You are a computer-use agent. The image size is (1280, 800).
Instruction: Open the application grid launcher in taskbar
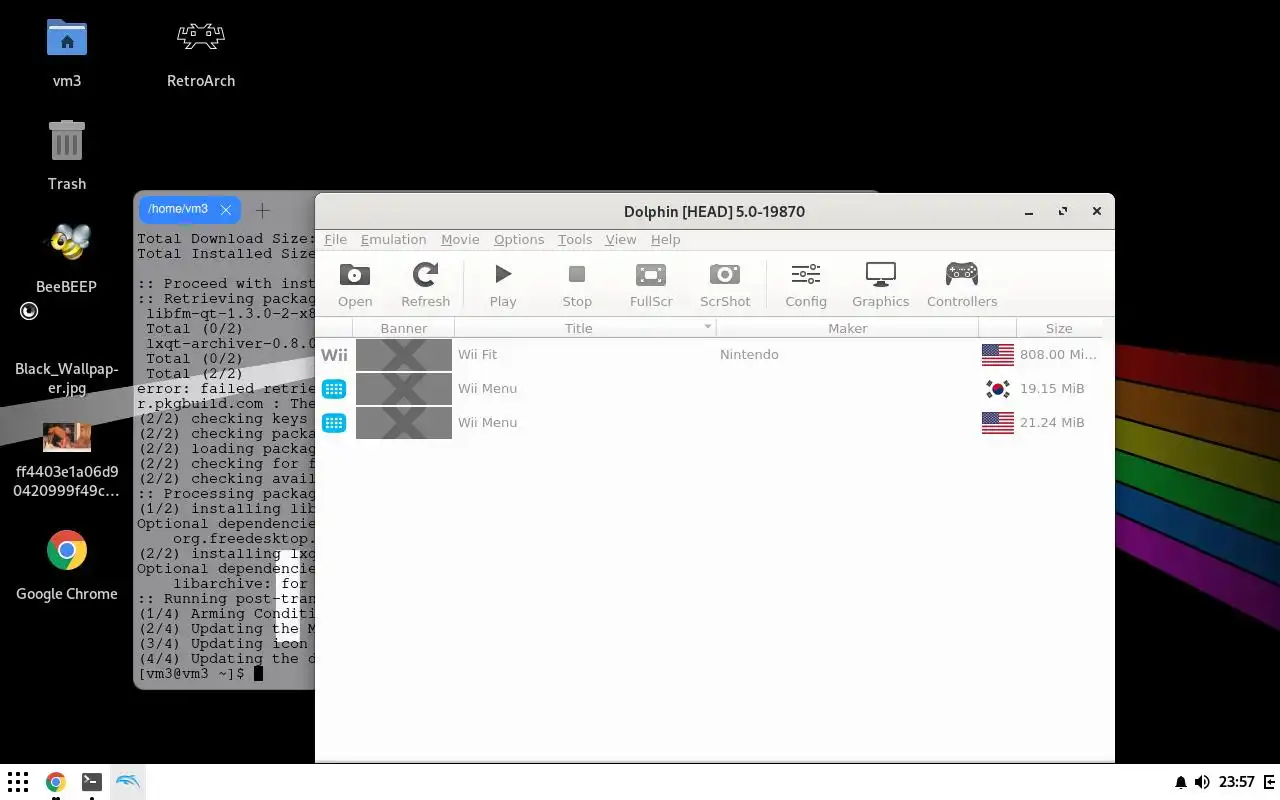[18, 782]
